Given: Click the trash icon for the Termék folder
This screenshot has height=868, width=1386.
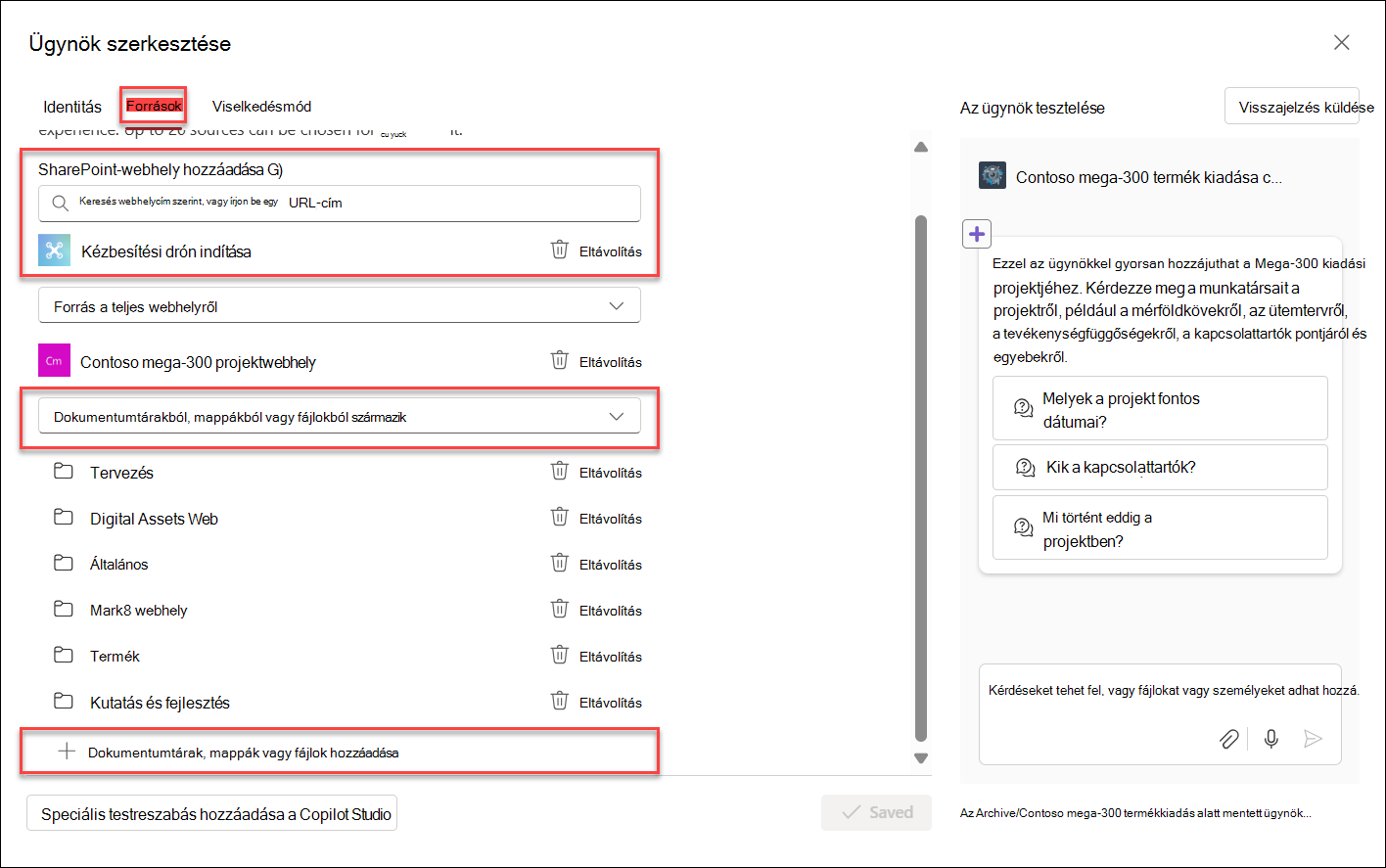Looking at the screenshot, I should [559, 655].
